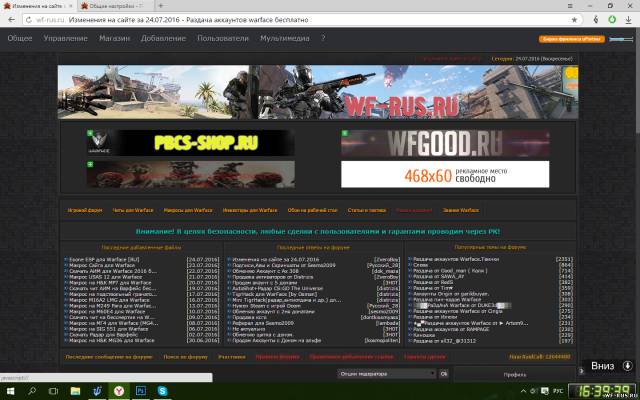640x400 pixels.
Task: Open Skype from the taskbar
Action: 162,391
